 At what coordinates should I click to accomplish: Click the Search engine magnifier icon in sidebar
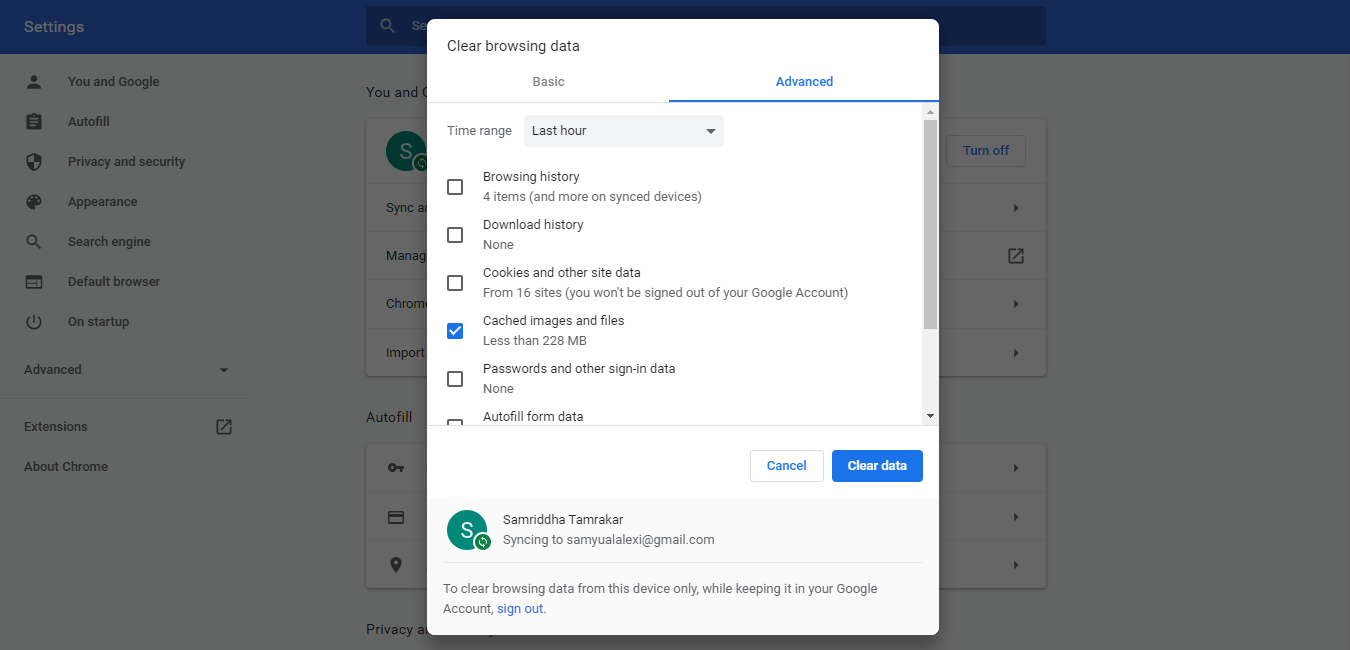(34, 242)
